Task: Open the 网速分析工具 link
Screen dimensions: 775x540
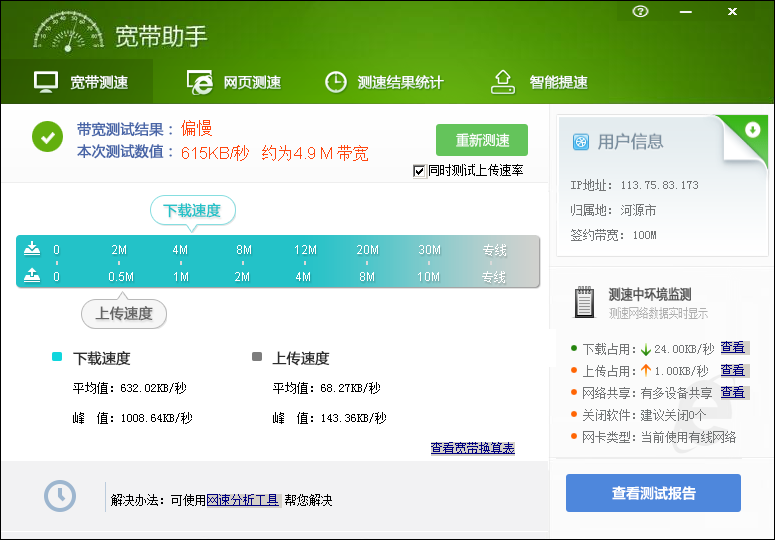Action: [243, 500]
